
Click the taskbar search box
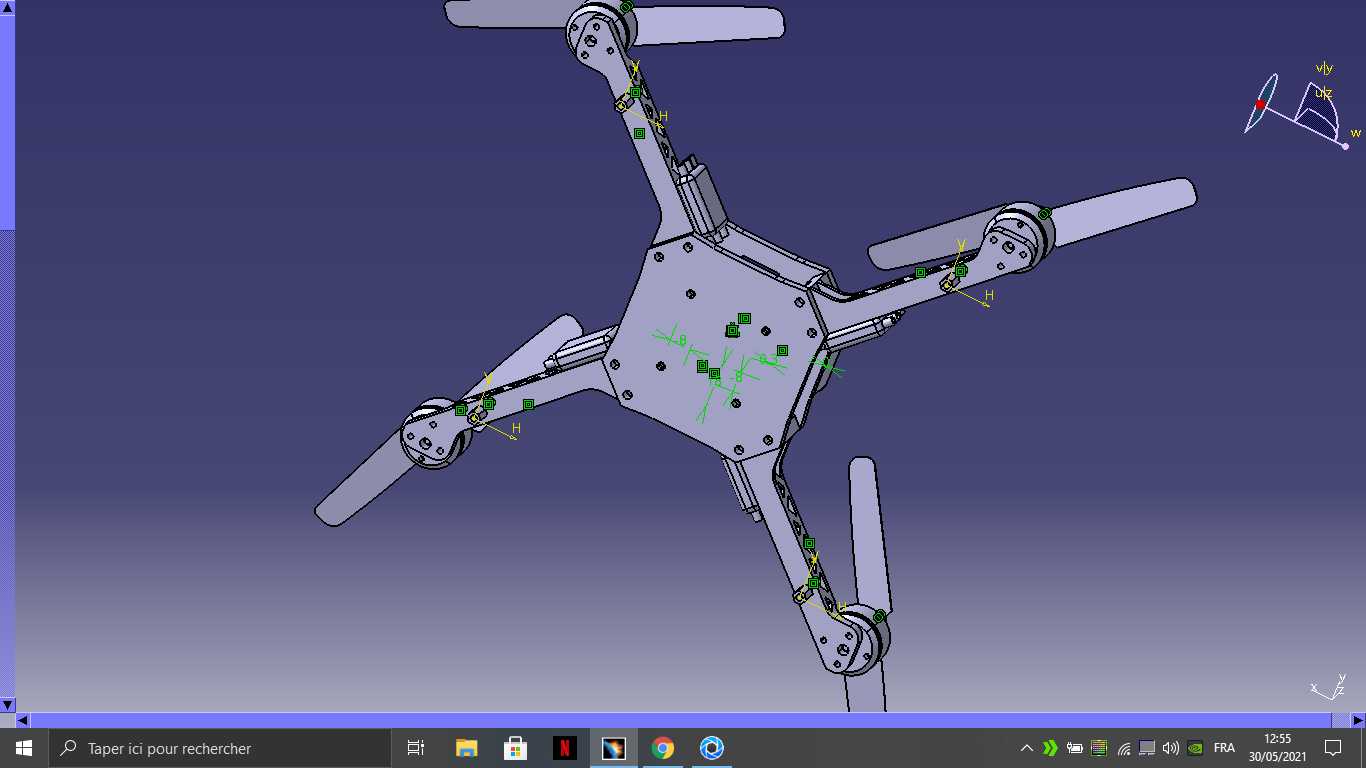pyautogui.click(x=220, y=748)
